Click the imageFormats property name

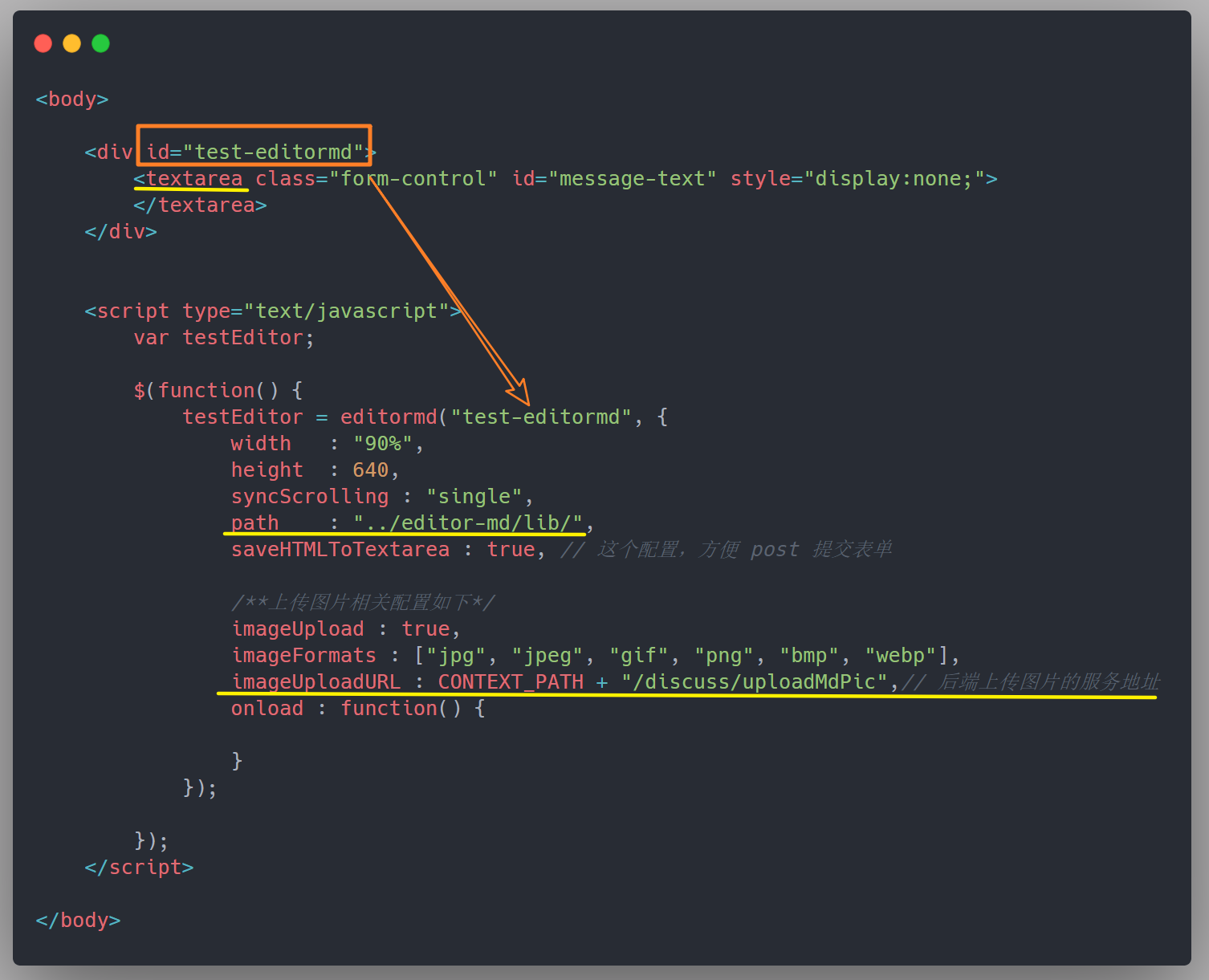pyautogui.click(x=303, y=655)
